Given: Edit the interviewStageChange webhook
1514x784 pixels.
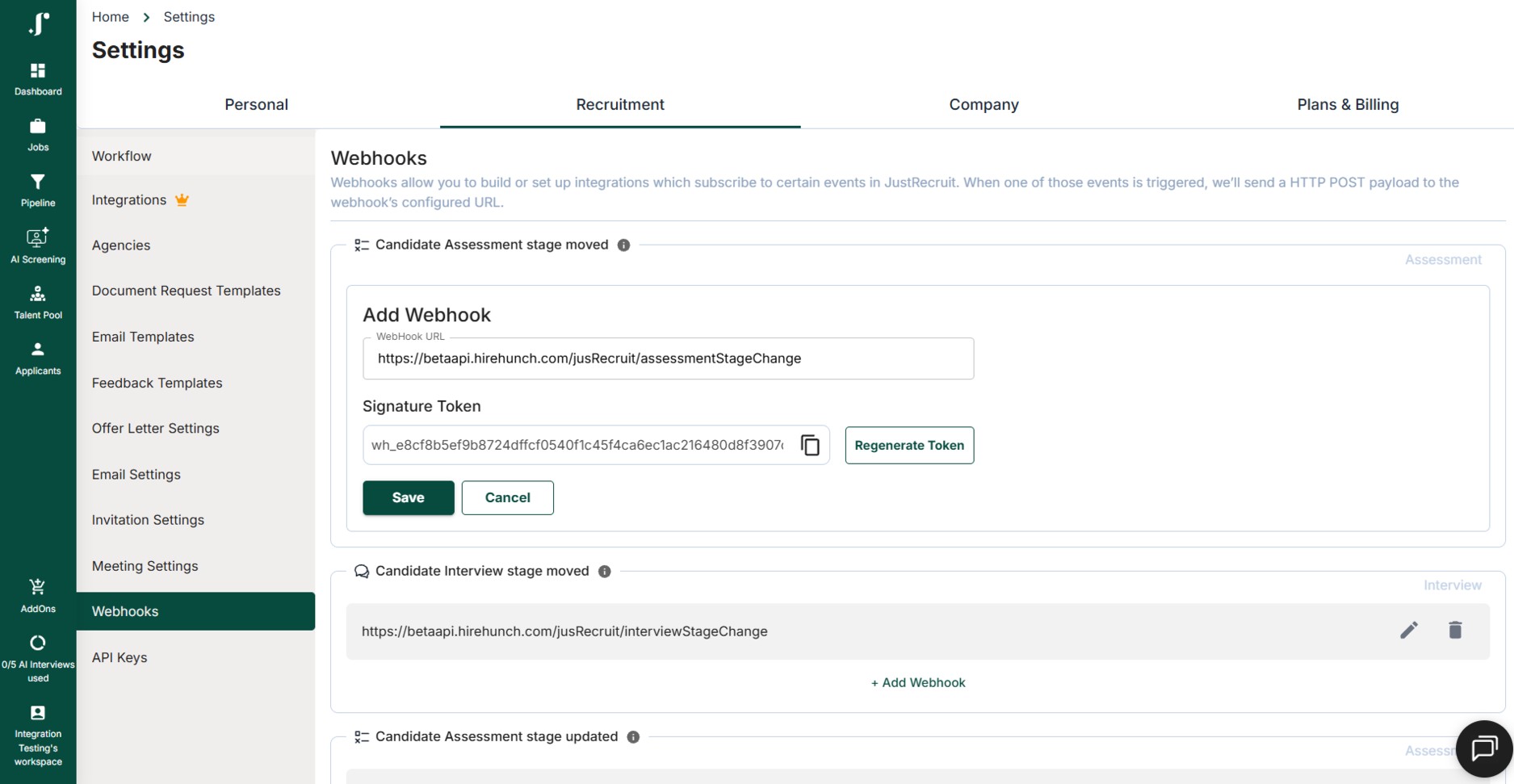Looking at the screenshot, I should pos(1409,631).
